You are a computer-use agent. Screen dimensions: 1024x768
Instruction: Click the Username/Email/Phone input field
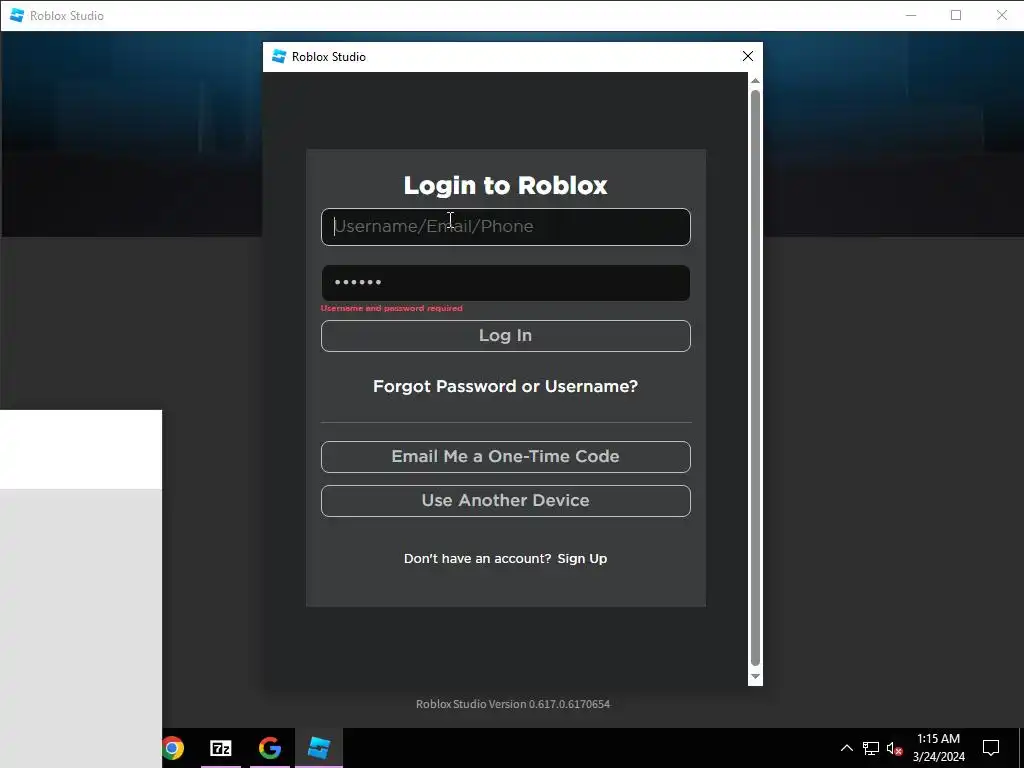[505, 227]
